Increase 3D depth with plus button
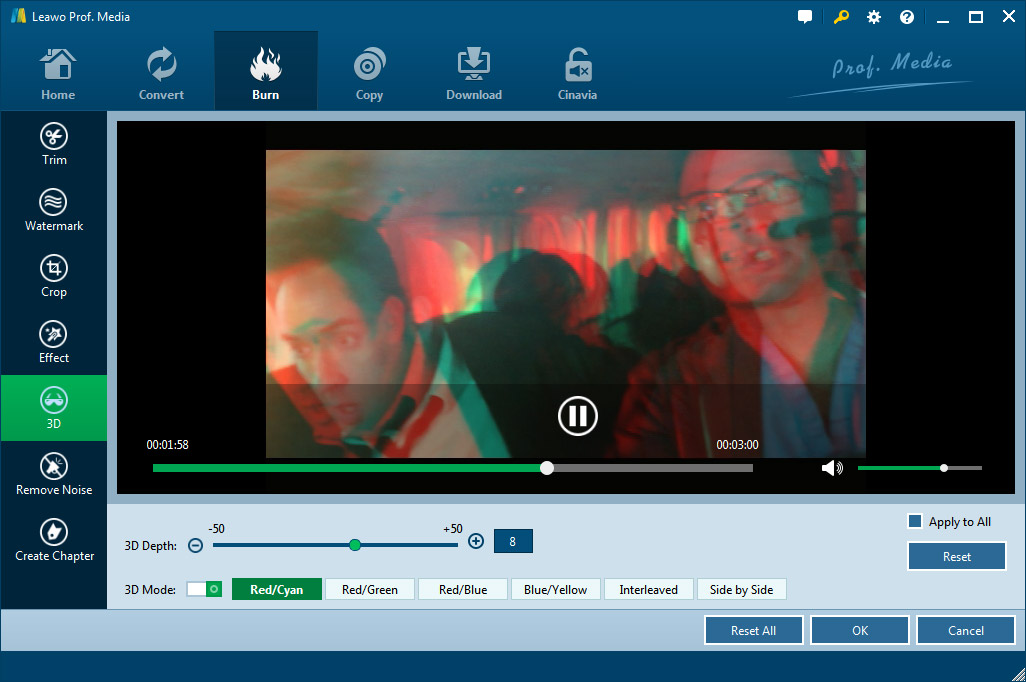 pos(476,541)
